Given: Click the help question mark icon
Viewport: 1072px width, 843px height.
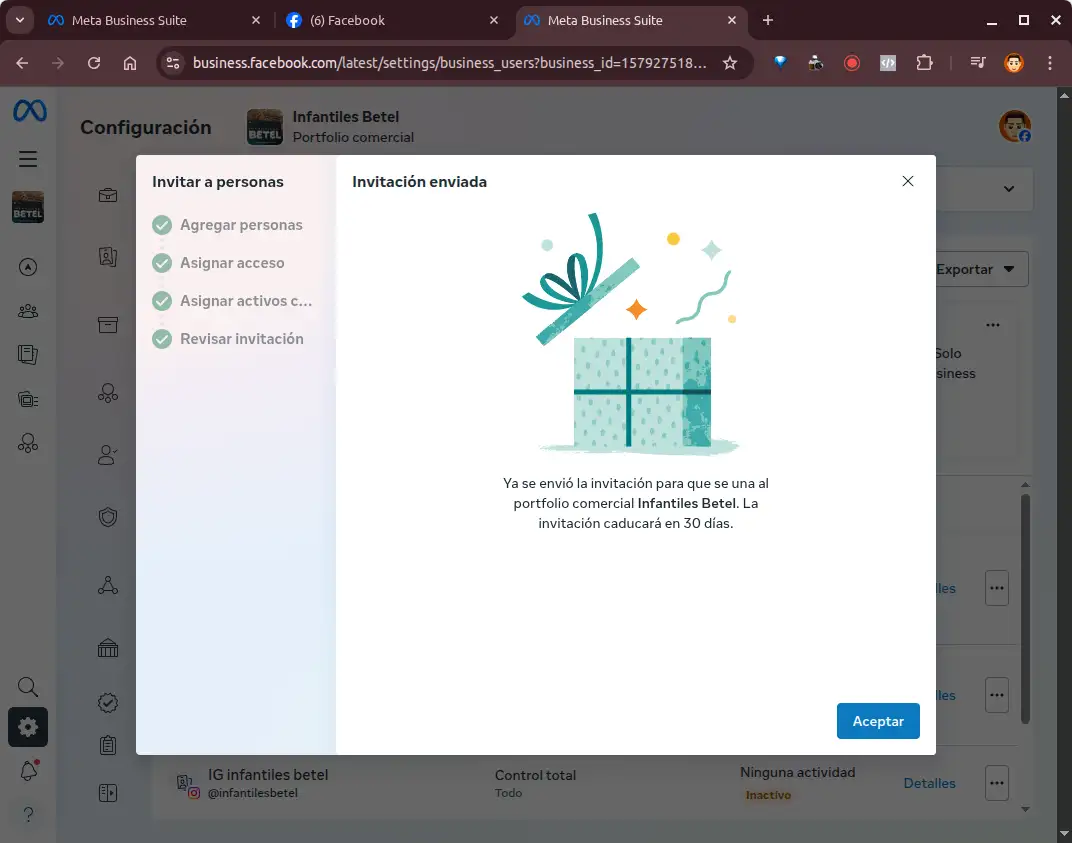Looking at the screenshot, I should 28,813.
